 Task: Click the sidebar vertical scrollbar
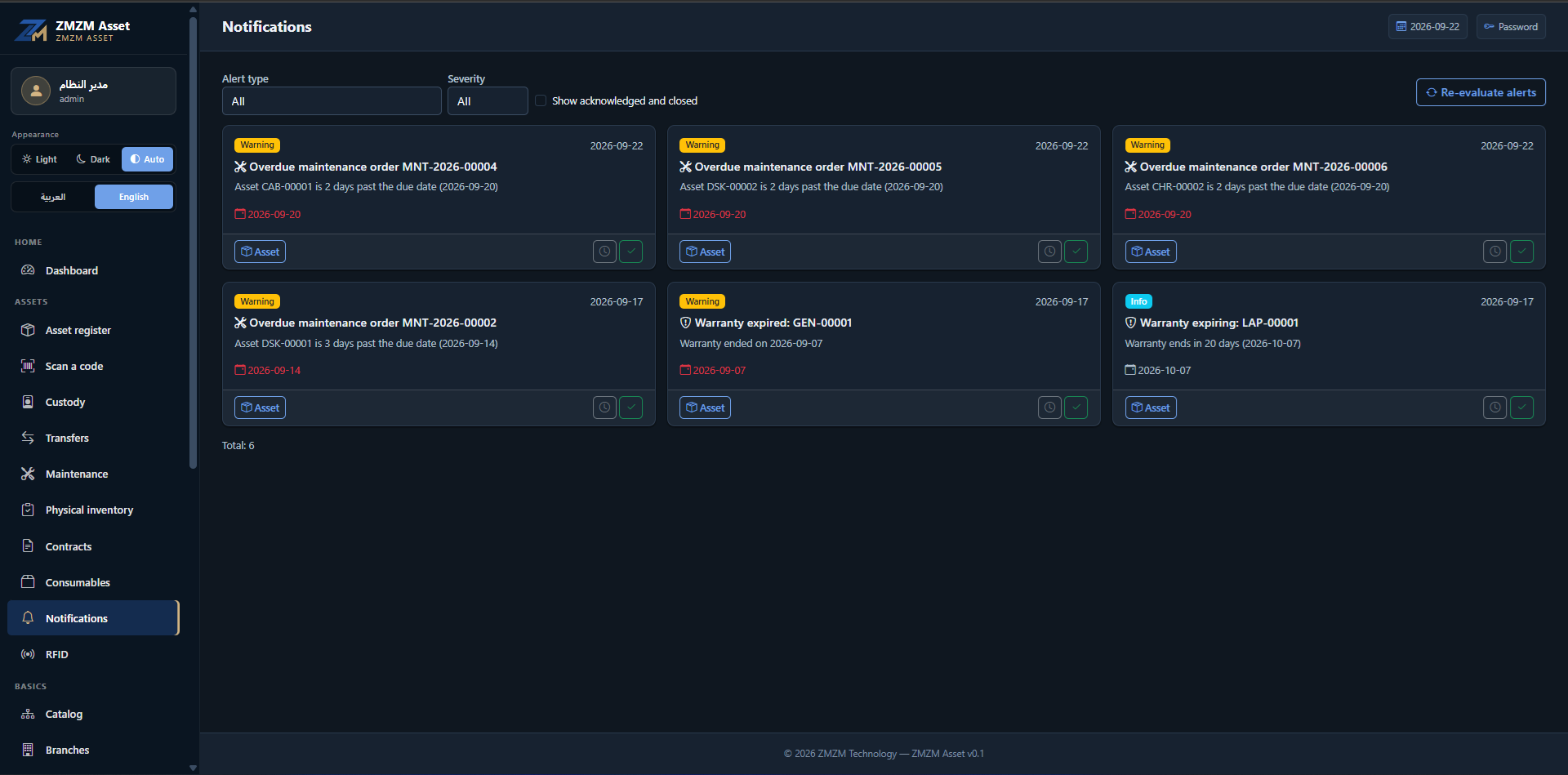pos(193,243)
